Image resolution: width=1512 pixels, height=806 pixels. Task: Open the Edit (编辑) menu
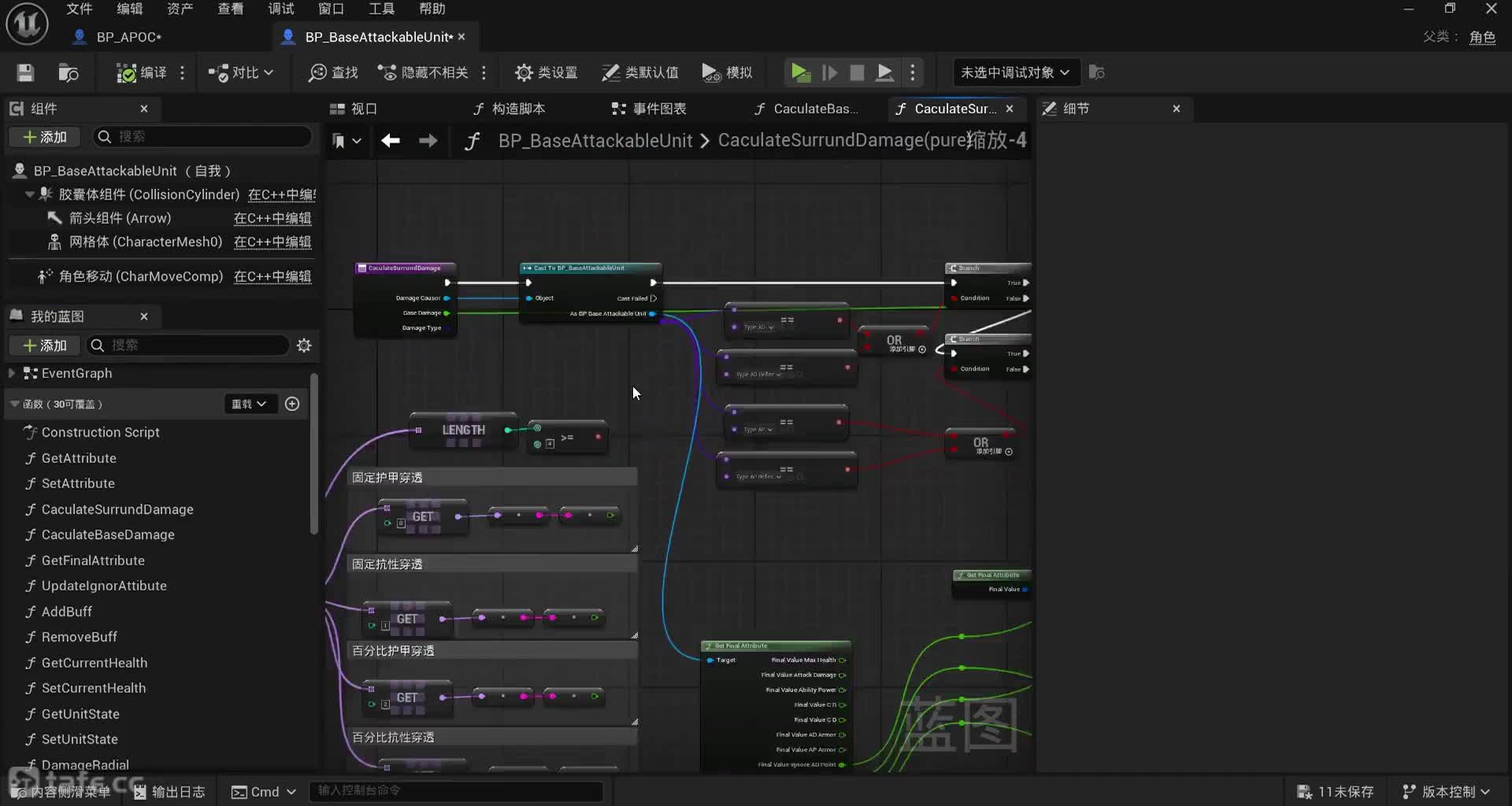129,9
